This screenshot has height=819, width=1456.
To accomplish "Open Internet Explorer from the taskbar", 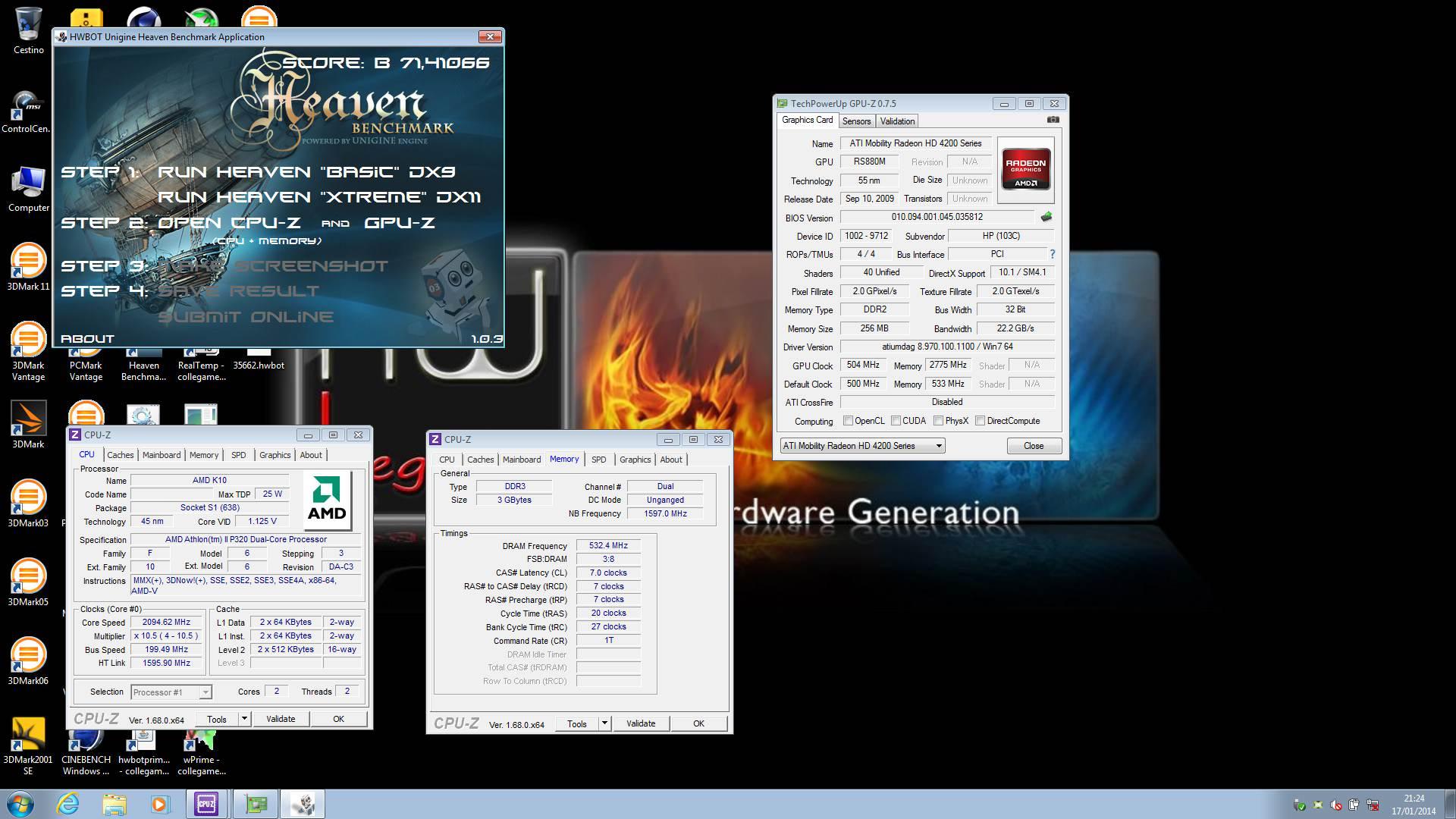I will tap(67, 804).
